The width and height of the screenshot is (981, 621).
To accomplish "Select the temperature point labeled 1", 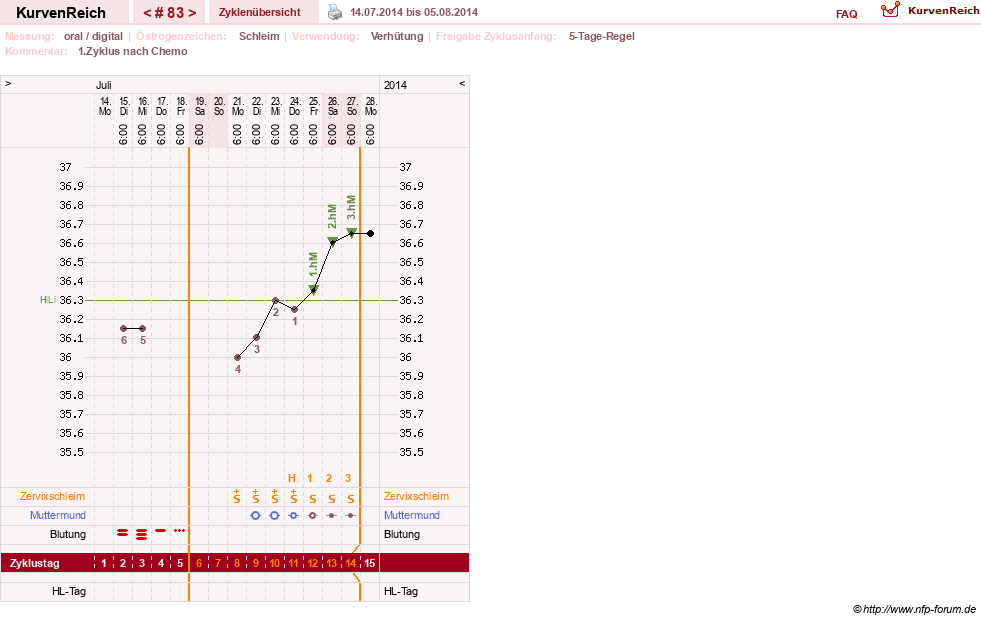I will coord(295,310).
